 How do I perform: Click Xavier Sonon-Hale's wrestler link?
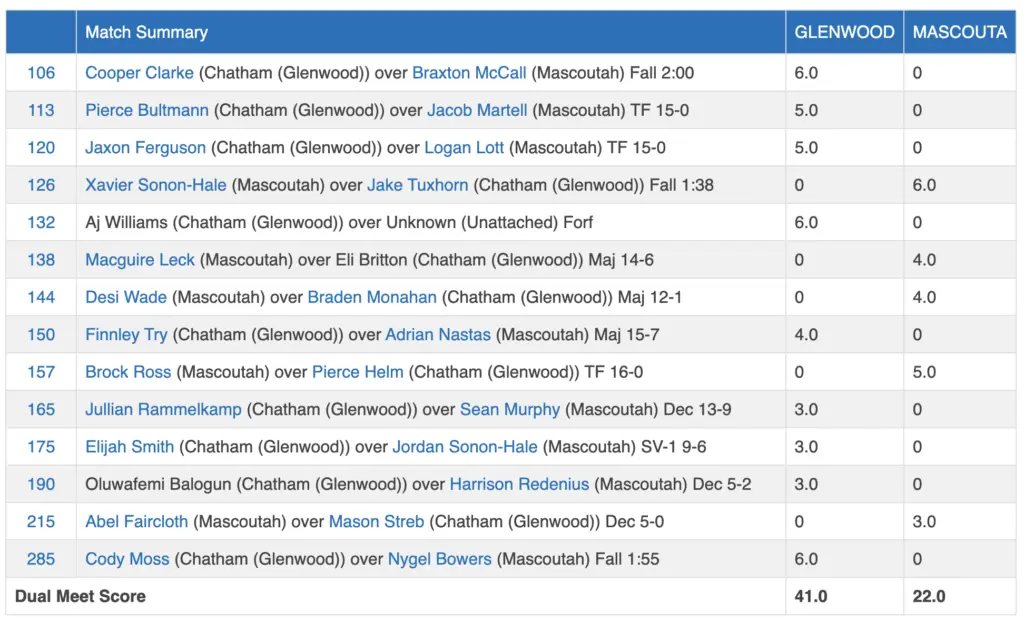click(156, 185)
